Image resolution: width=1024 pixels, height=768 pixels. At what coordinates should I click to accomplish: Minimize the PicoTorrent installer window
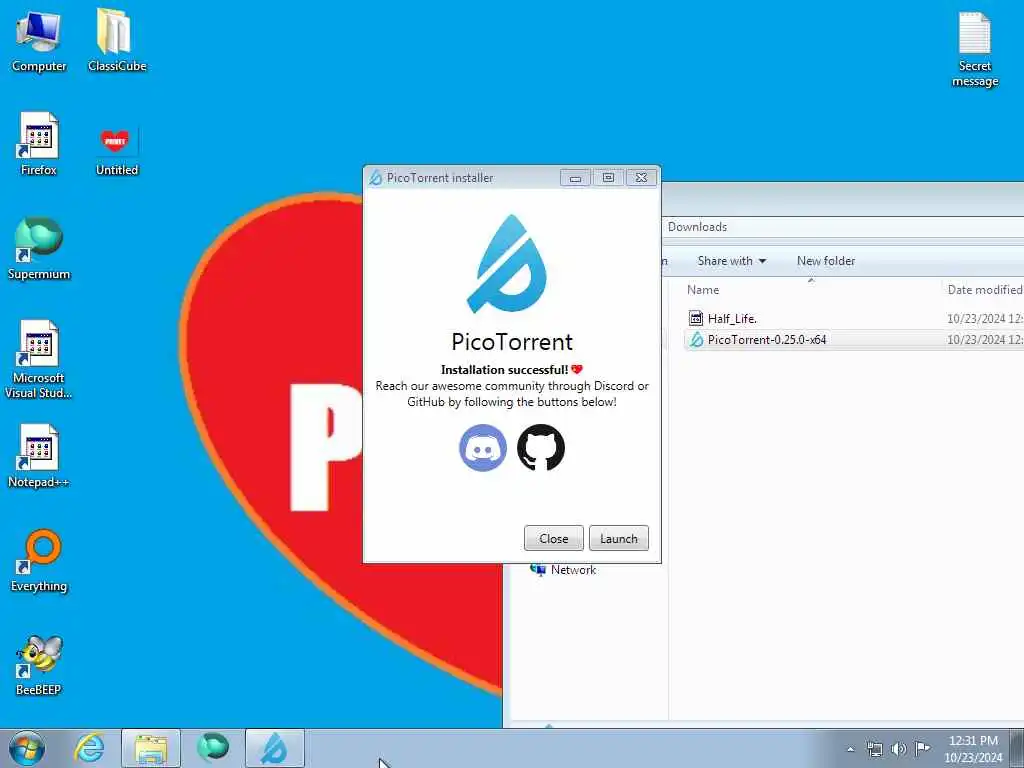[575, 178]
